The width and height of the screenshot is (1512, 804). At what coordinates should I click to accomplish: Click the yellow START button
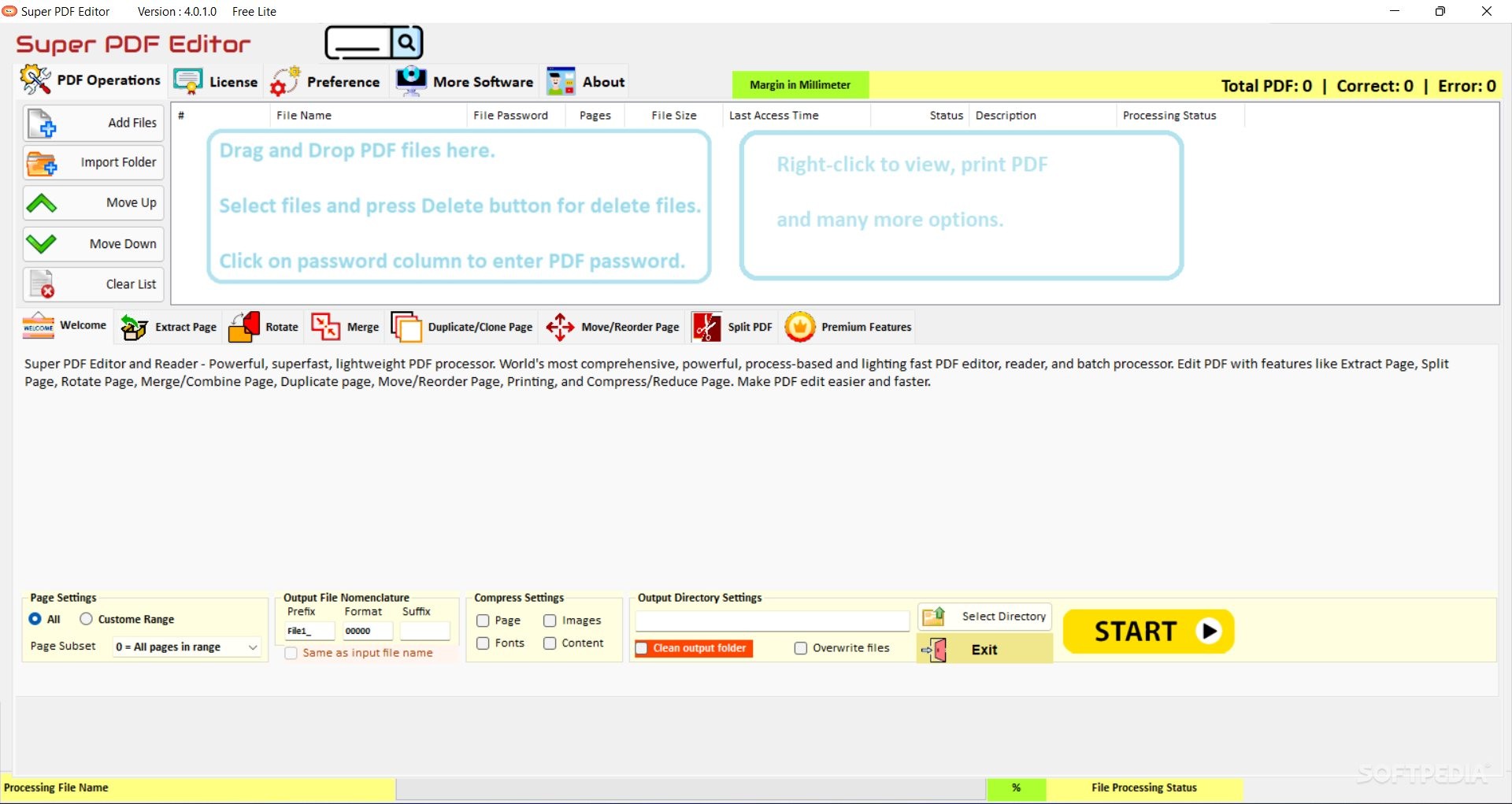(x=1148, y=631)
